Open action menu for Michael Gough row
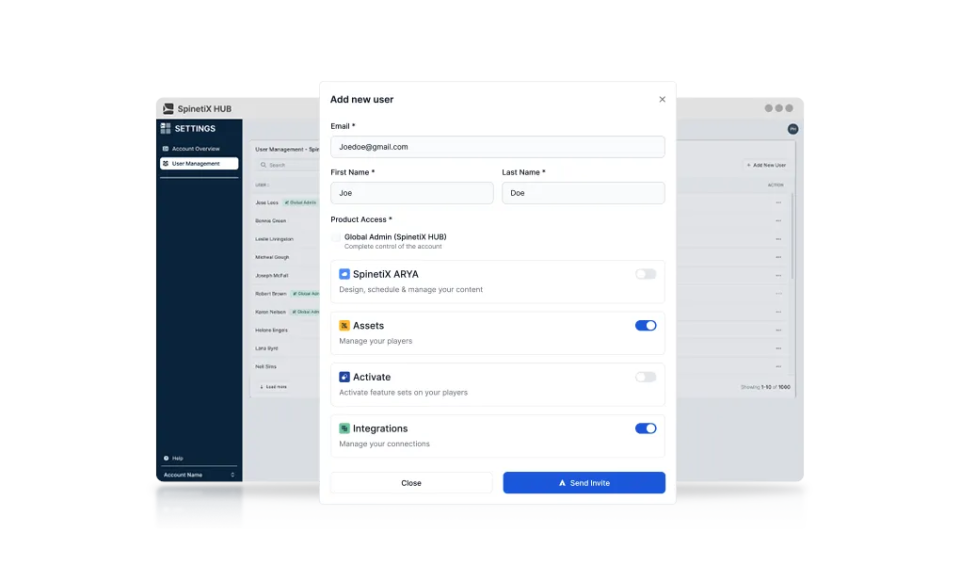The image size is (960, 565). click(778, 257)
